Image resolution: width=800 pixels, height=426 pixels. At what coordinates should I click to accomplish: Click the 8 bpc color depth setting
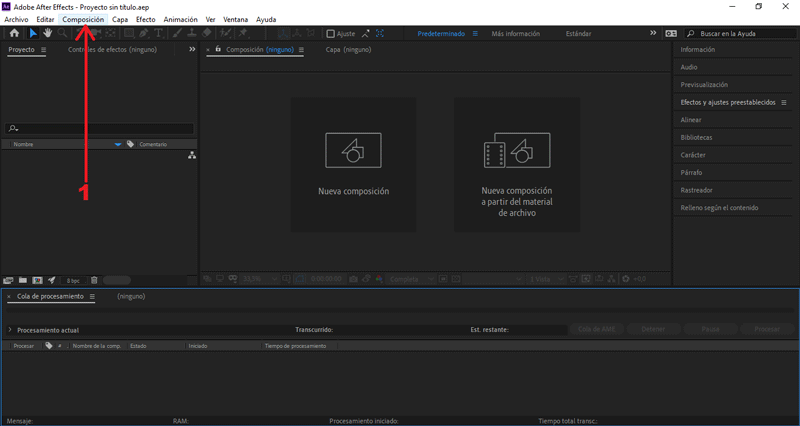point(73,281)
